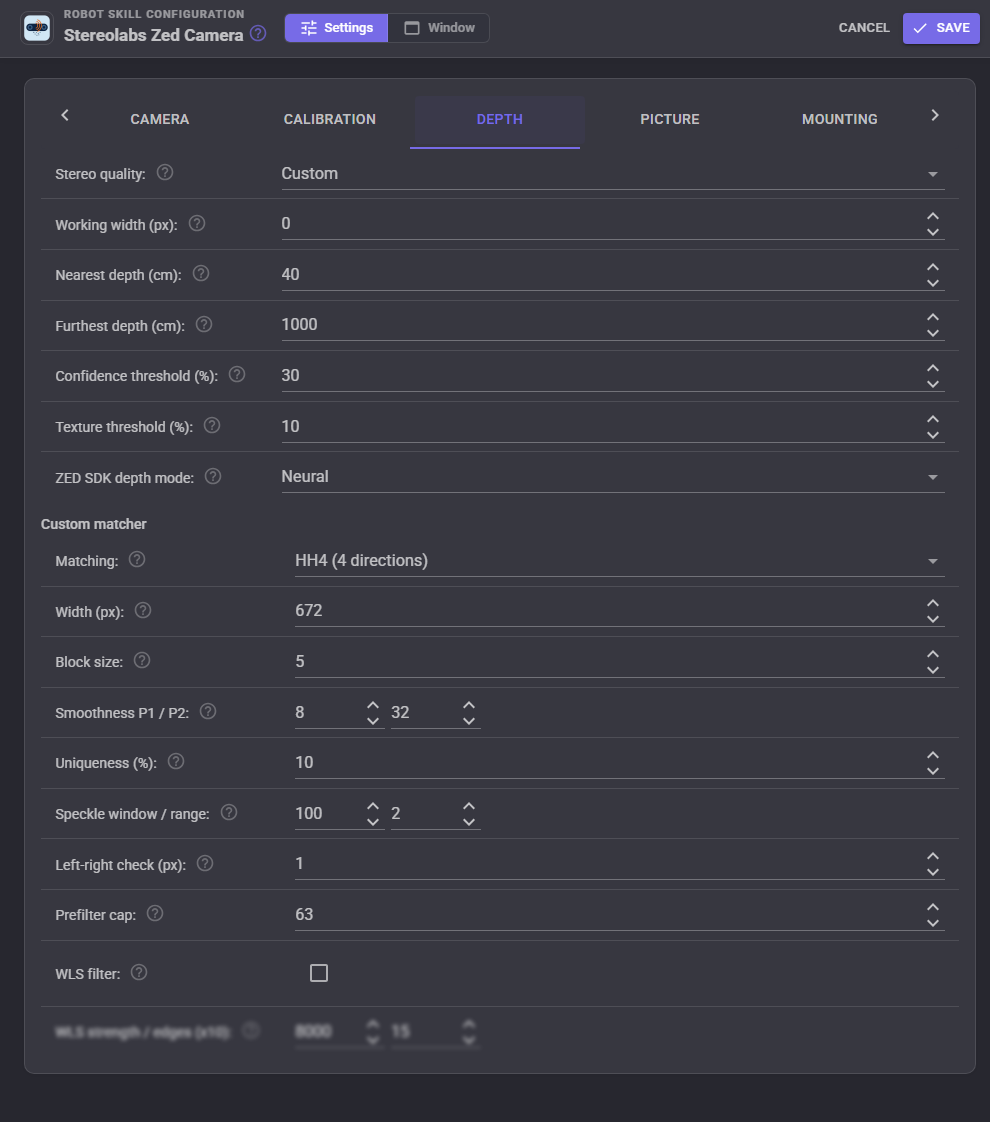Open help for Speckle window / range

tap(228, 812)
